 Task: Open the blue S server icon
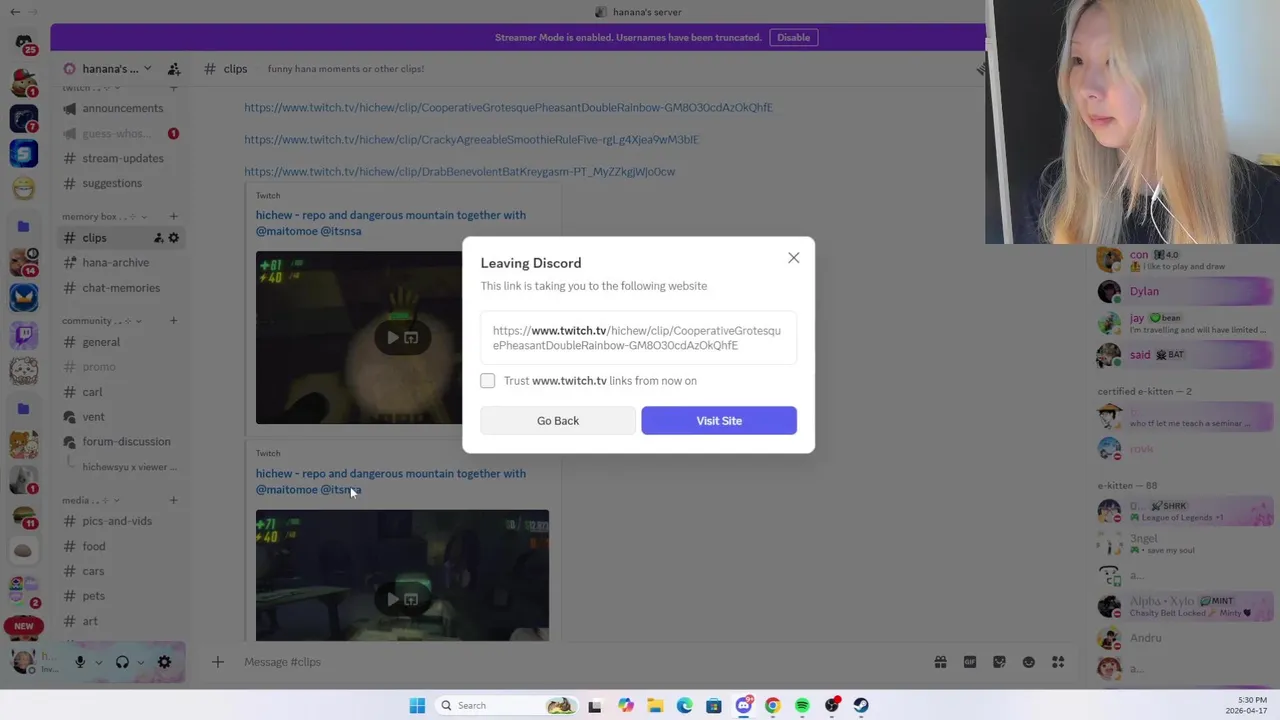click(24, 153)
